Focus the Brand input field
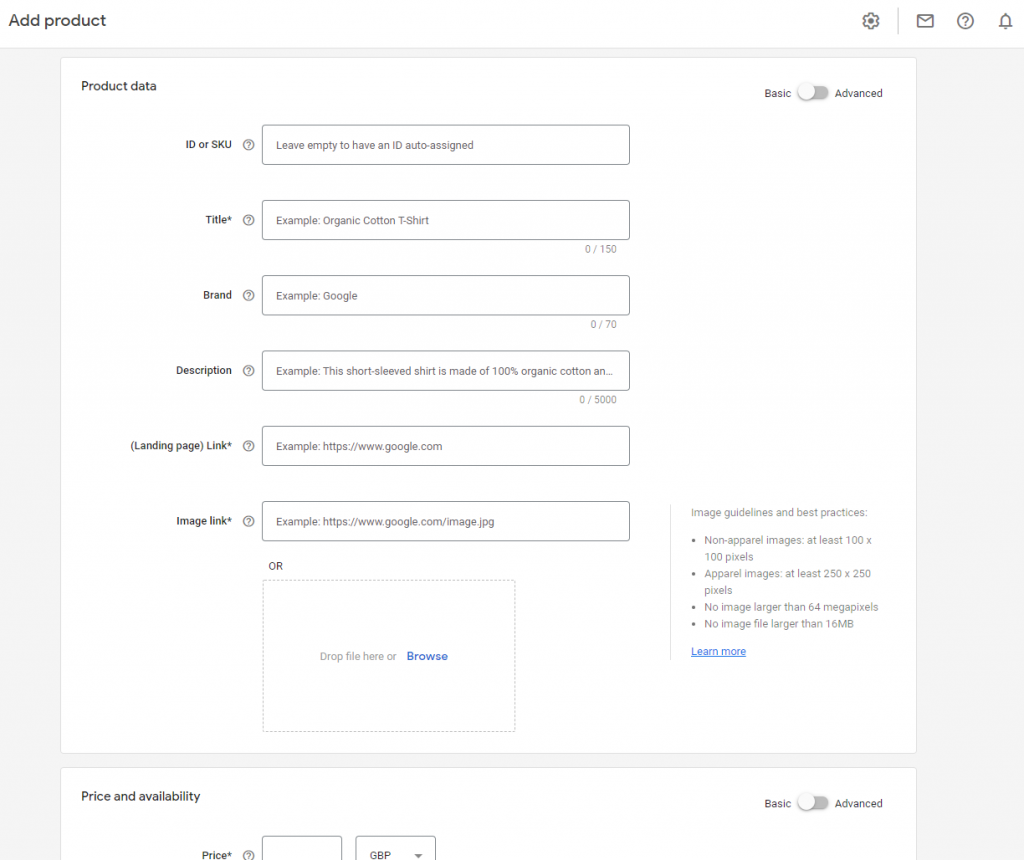The width and height of the screenshot is (1024, 860). pos(445,295)
